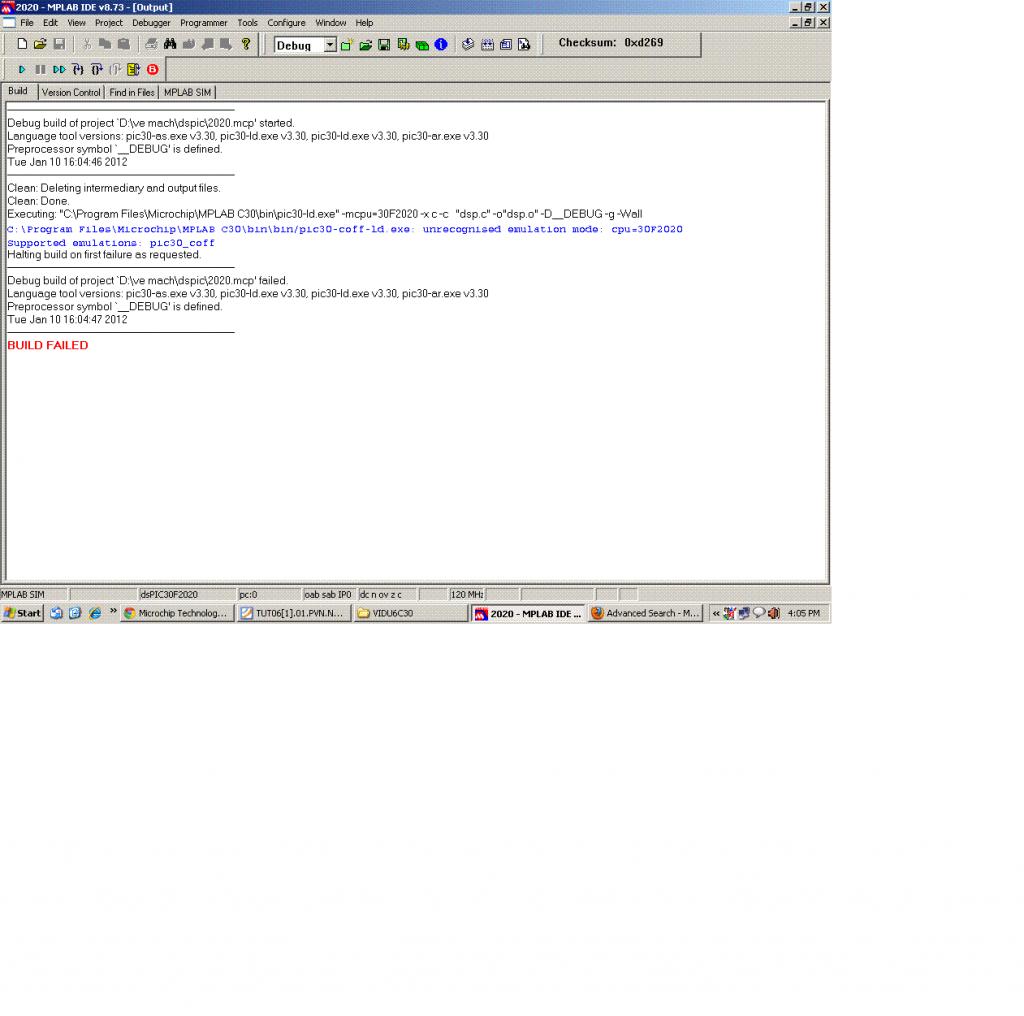Switch to the MPLAB SIM tab

(187, 93)
